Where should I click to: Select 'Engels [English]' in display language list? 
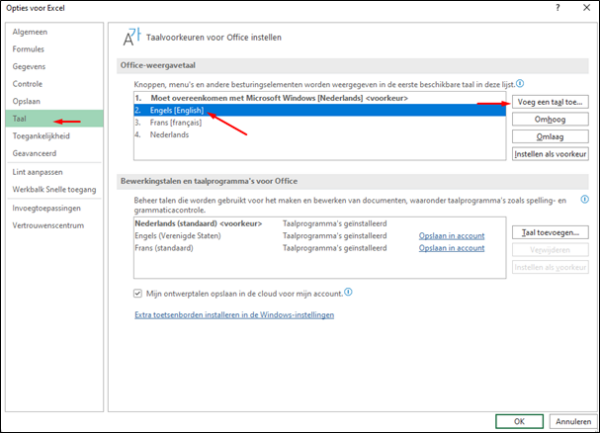pyautogui.click(x=175, y=110)
